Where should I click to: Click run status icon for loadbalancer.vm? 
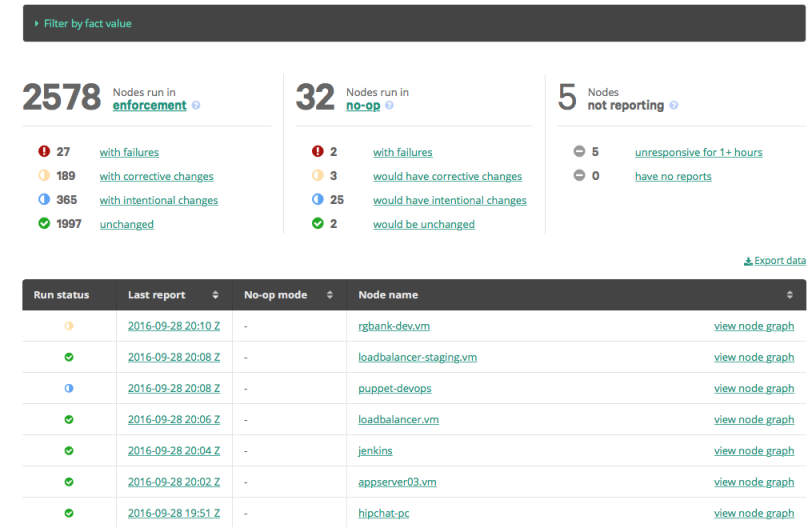(x=69, y=419)
